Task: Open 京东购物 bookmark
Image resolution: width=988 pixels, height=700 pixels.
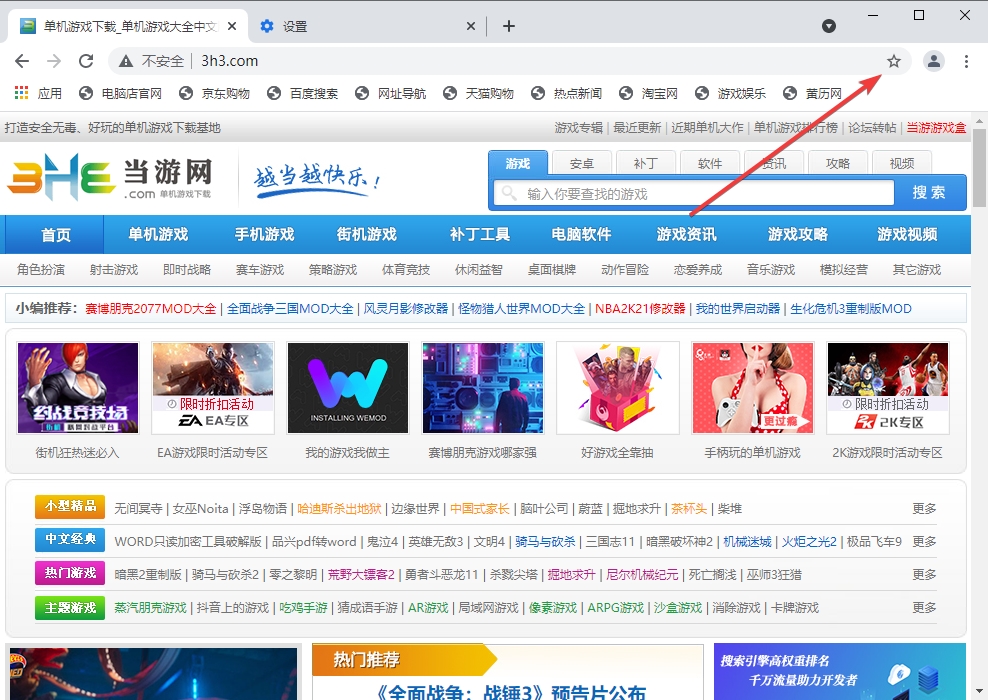Action: (x=214, y=93)
